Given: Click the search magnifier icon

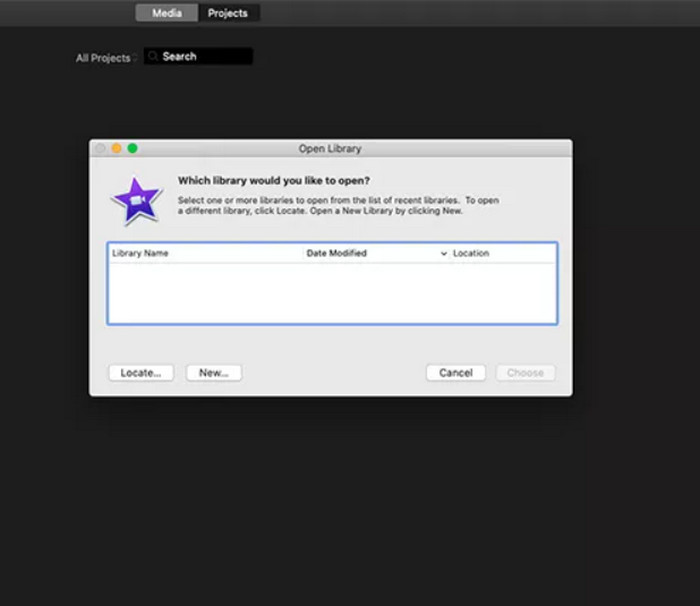Looking at the screenshot, I should (153, 56).
